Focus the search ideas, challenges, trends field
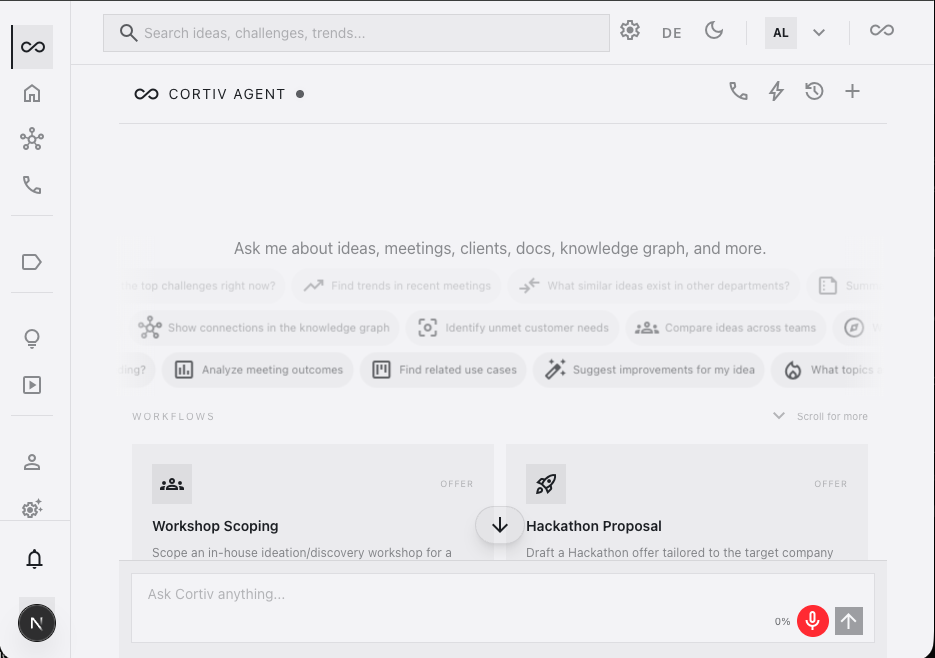 [357, 33]
